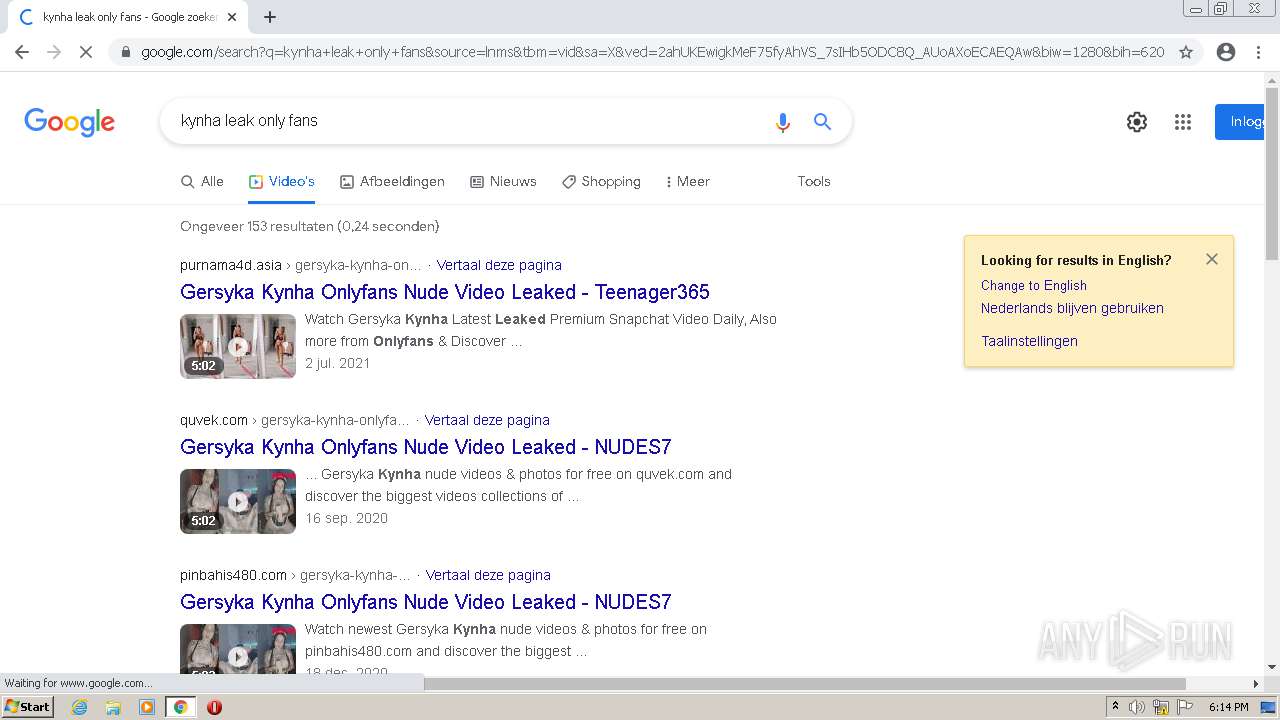Screen dimensions: 1280x720
Task: Switch to the Alle results tab
Action: point(202,181)
